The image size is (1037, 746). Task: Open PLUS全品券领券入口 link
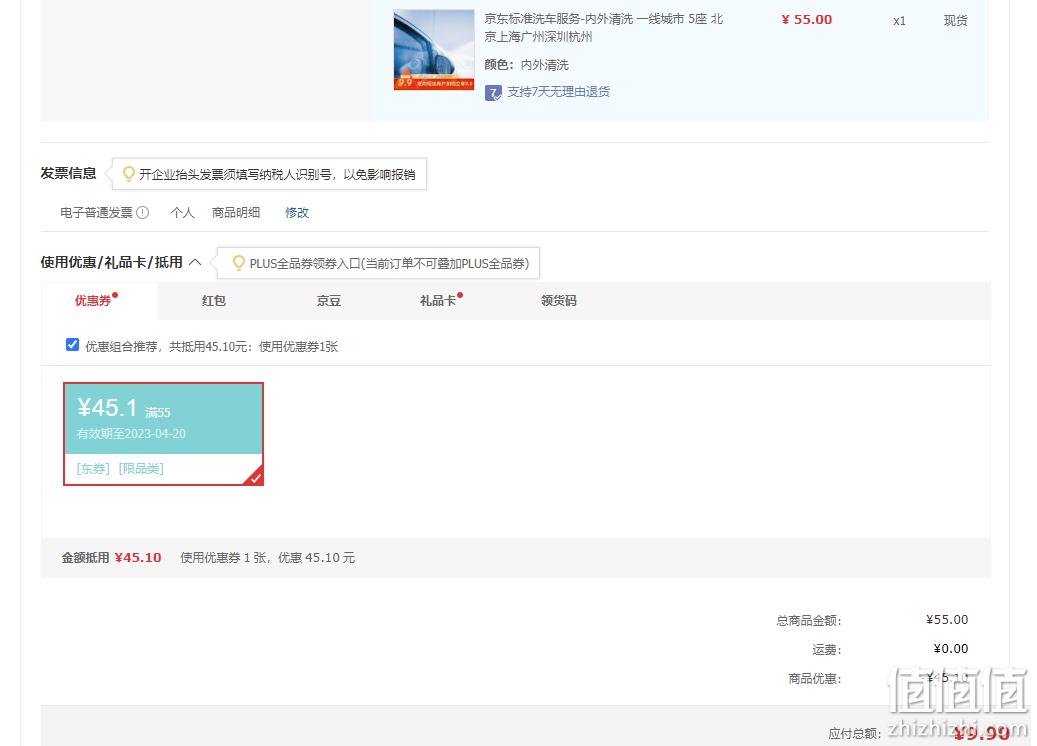(390, 263)
